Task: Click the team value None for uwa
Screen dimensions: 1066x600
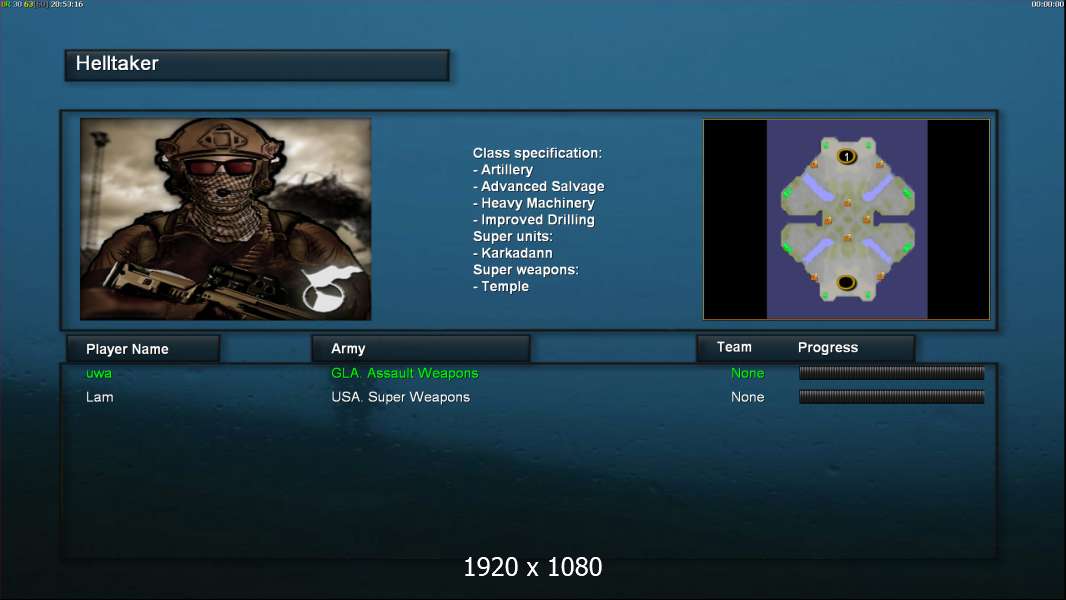Action: click(747, 373)
